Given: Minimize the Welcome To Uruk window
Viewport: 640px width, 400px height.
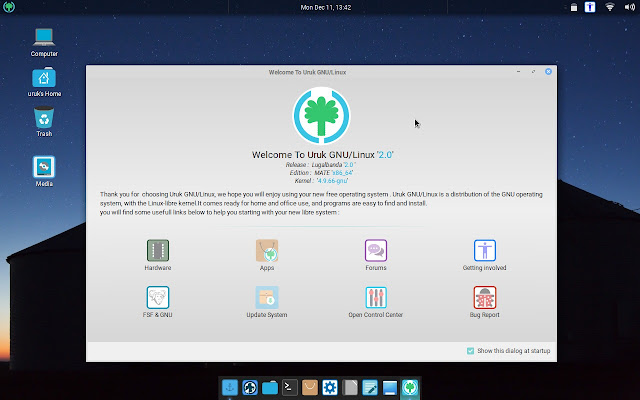Looking at the screenshot, I should [x=518, y=71].
